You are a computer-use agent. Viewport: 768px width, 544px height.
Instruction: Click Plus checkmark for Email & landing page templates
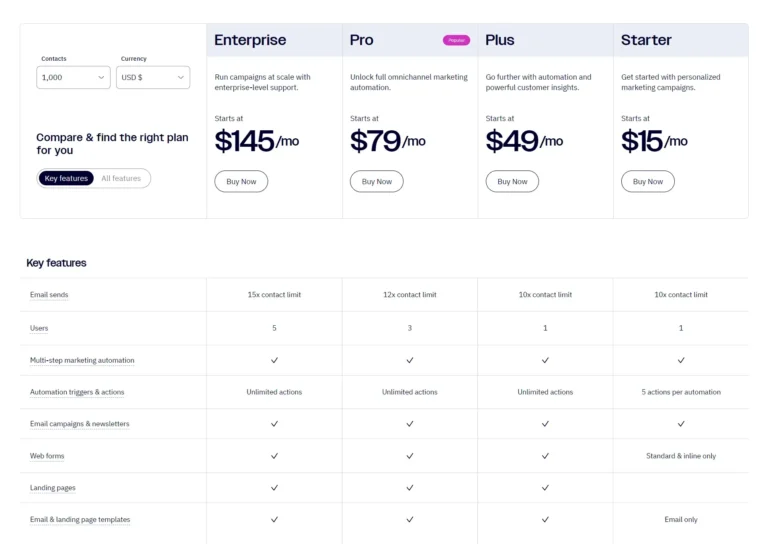545,520
